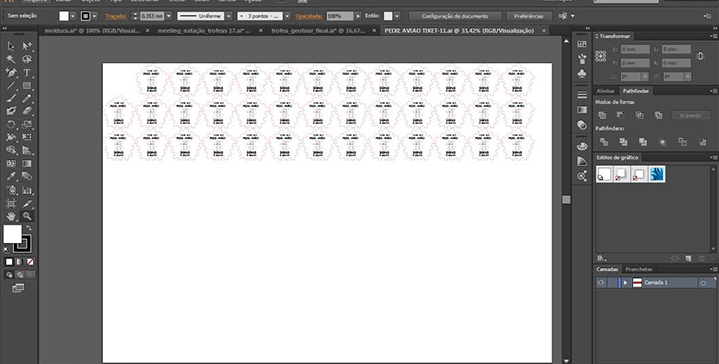Switch to trofeu_geotour_final.ai tab
The width and height of the screenshot is (719, 364).
click(x=318, y=31)
